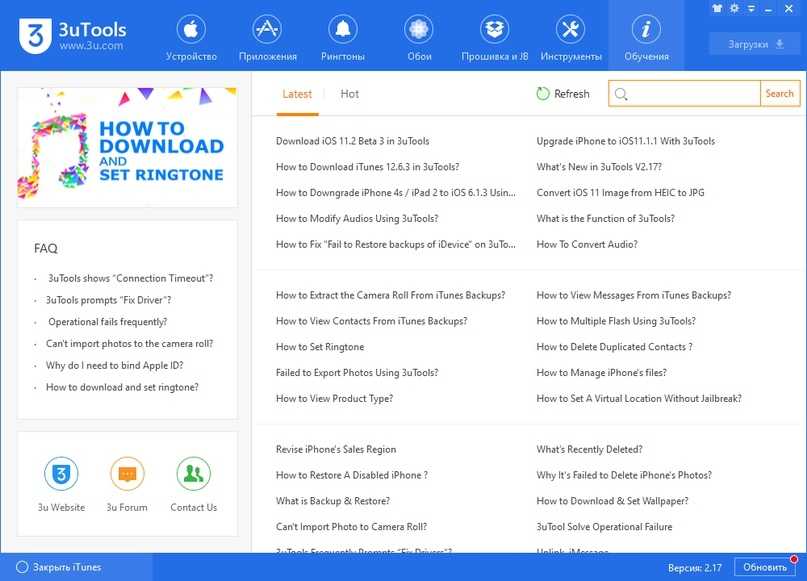Open the Обои wallpapers section
The width and height of the screenshot is (807, 581).
click(x=419, y=37)
